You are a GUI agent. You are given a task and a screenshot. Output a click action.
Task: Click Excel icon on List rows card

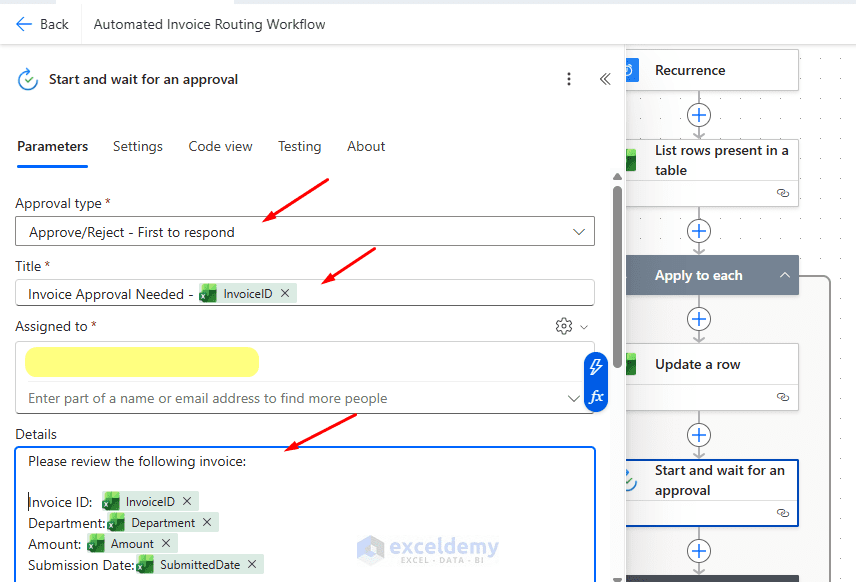[x=632, y=161]
